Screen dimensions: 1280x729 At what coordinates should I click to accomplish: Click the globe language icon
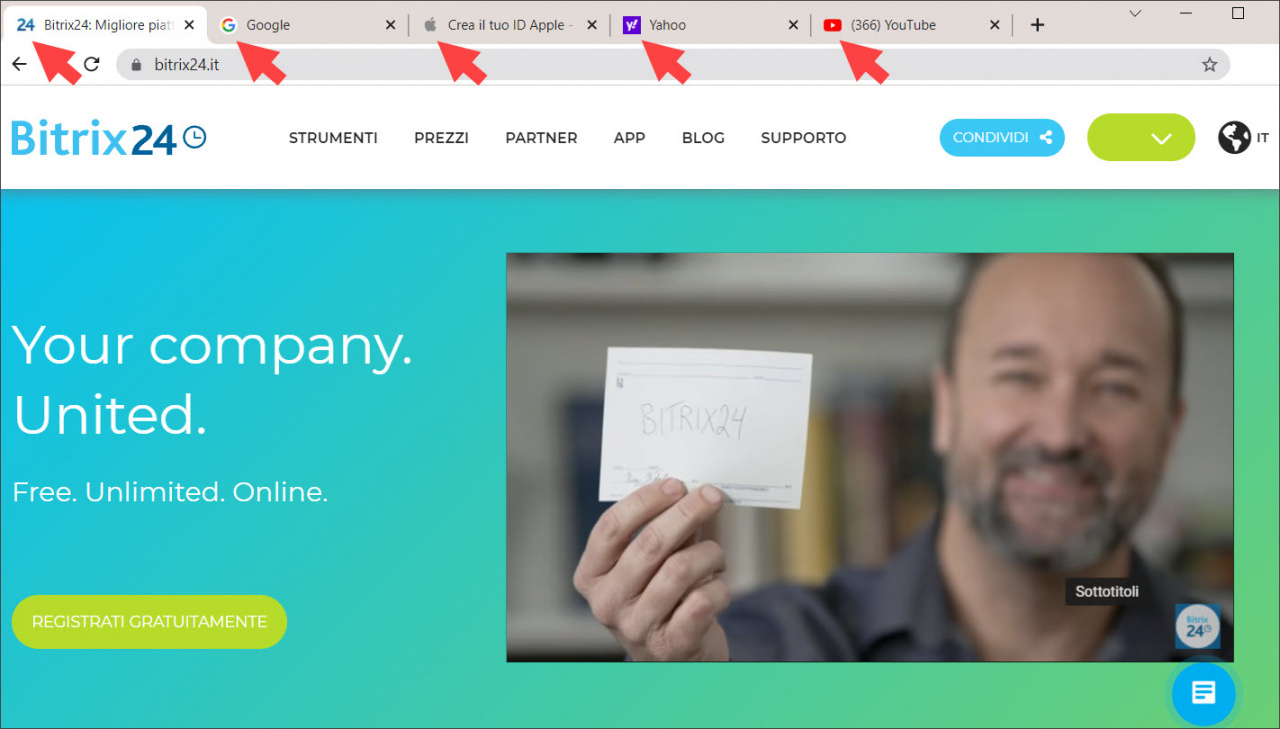tap(1234, 137)
